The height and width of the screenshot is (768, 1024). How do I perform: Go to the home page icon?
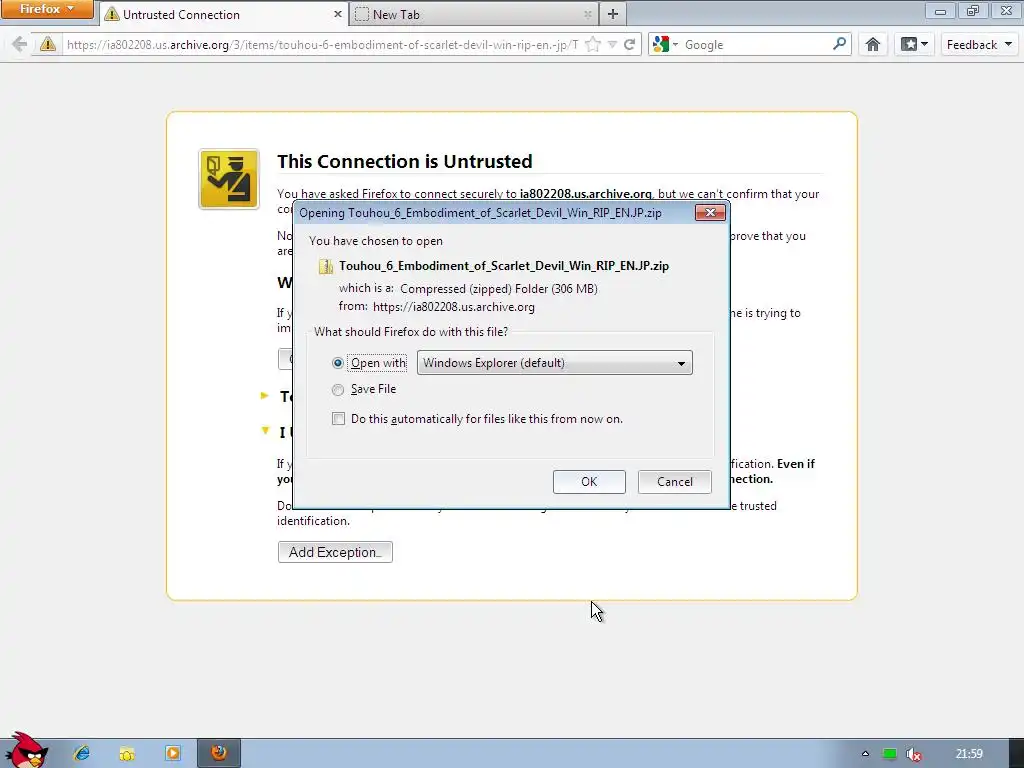click(x=872, y=44)
